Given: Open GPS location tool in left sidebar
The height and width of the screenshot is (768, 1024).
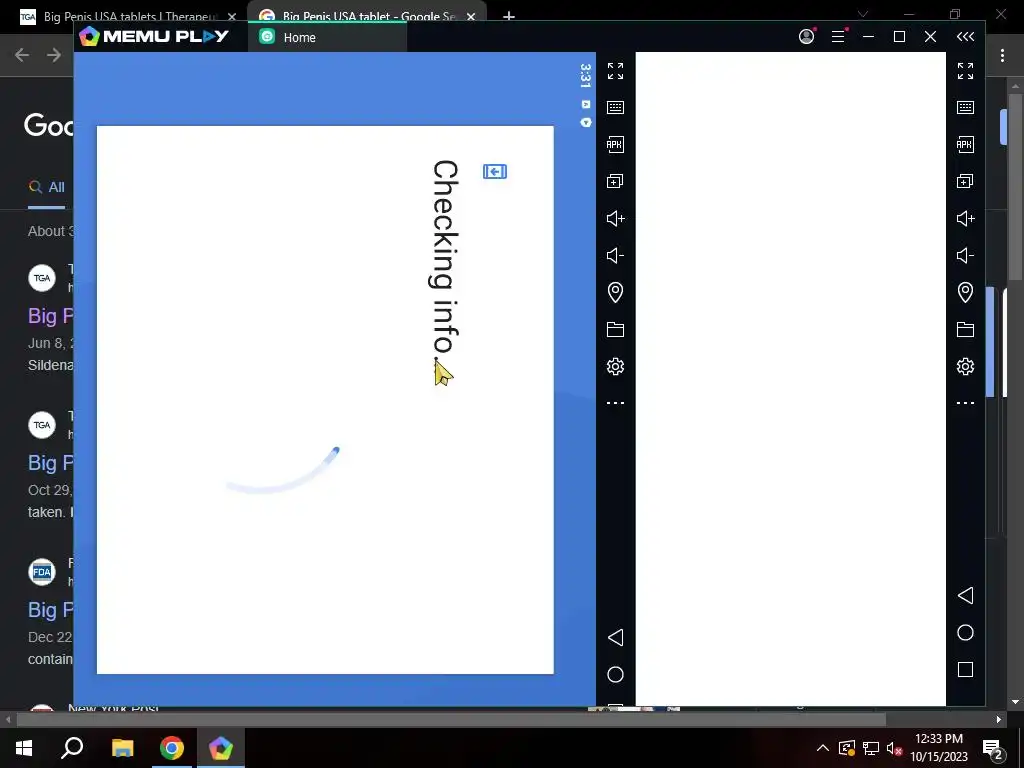Looking at the screenshot, I should (615, 292).
